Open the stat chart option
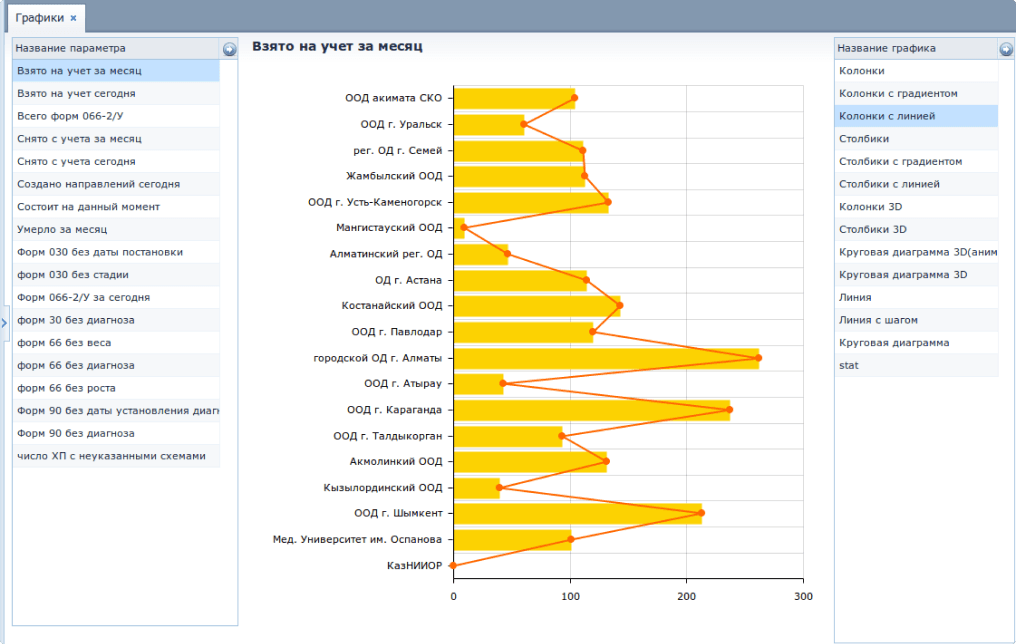This screenshot has height=644, width=1016. pos(916,365)
